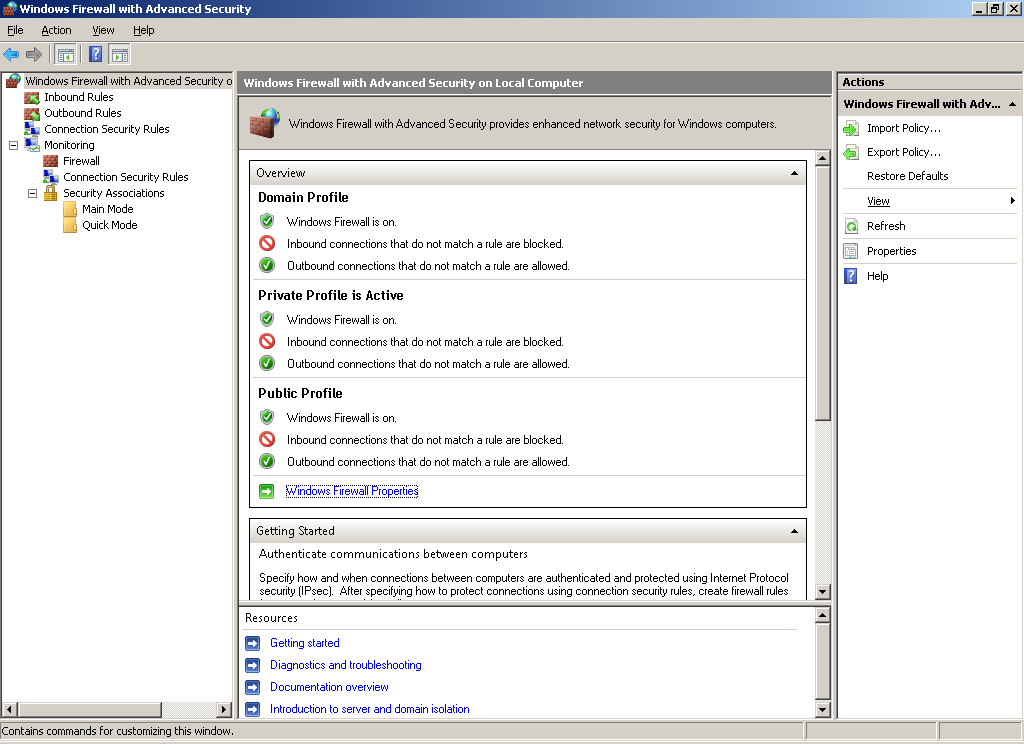1024x744 pixels.
Task: Open Introduction to server and domain isolation
Action: pos(370,709)
